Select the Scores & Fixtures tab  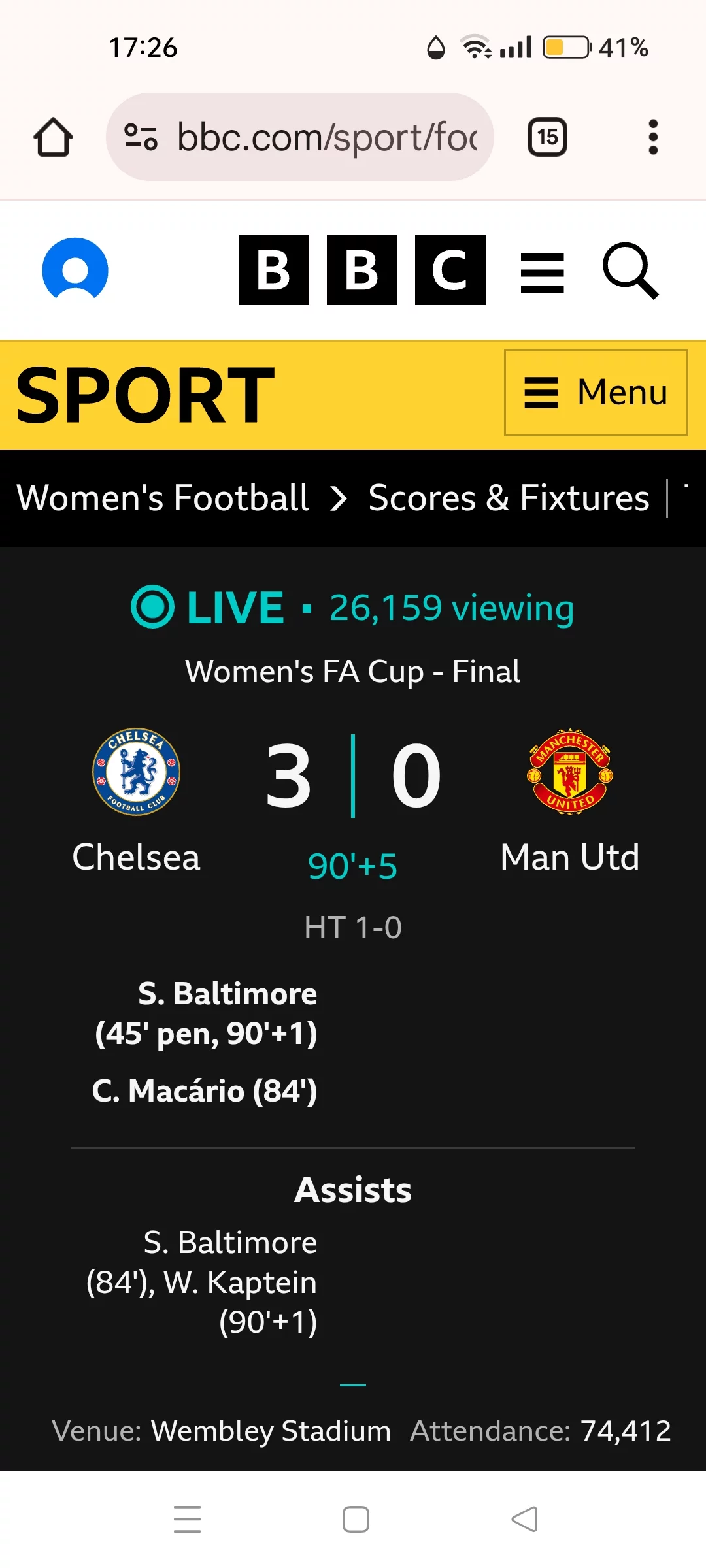click(509, 498)
